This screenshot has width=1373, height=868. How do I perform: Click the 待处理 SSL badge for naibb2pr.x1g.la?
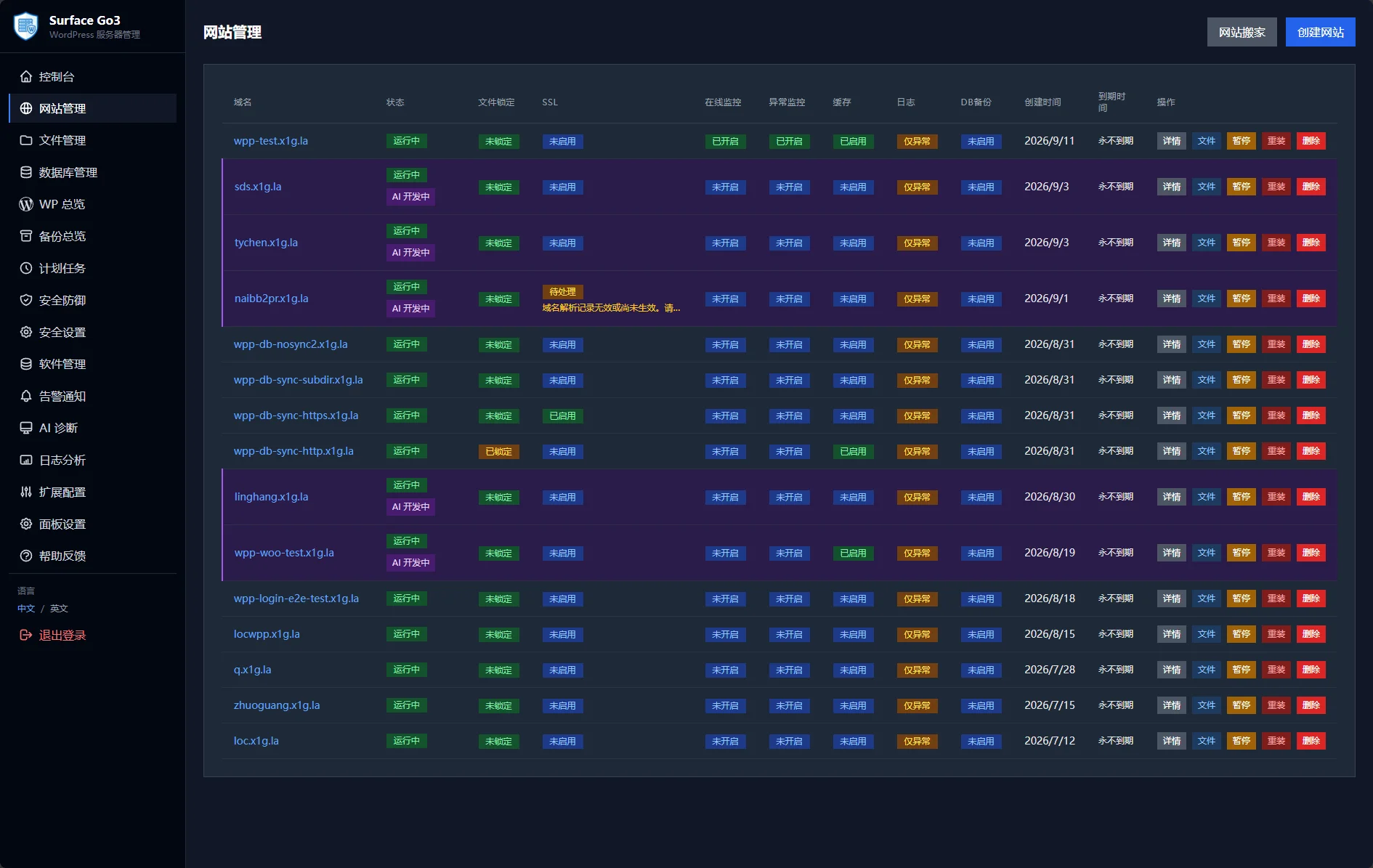coord(562,292)
